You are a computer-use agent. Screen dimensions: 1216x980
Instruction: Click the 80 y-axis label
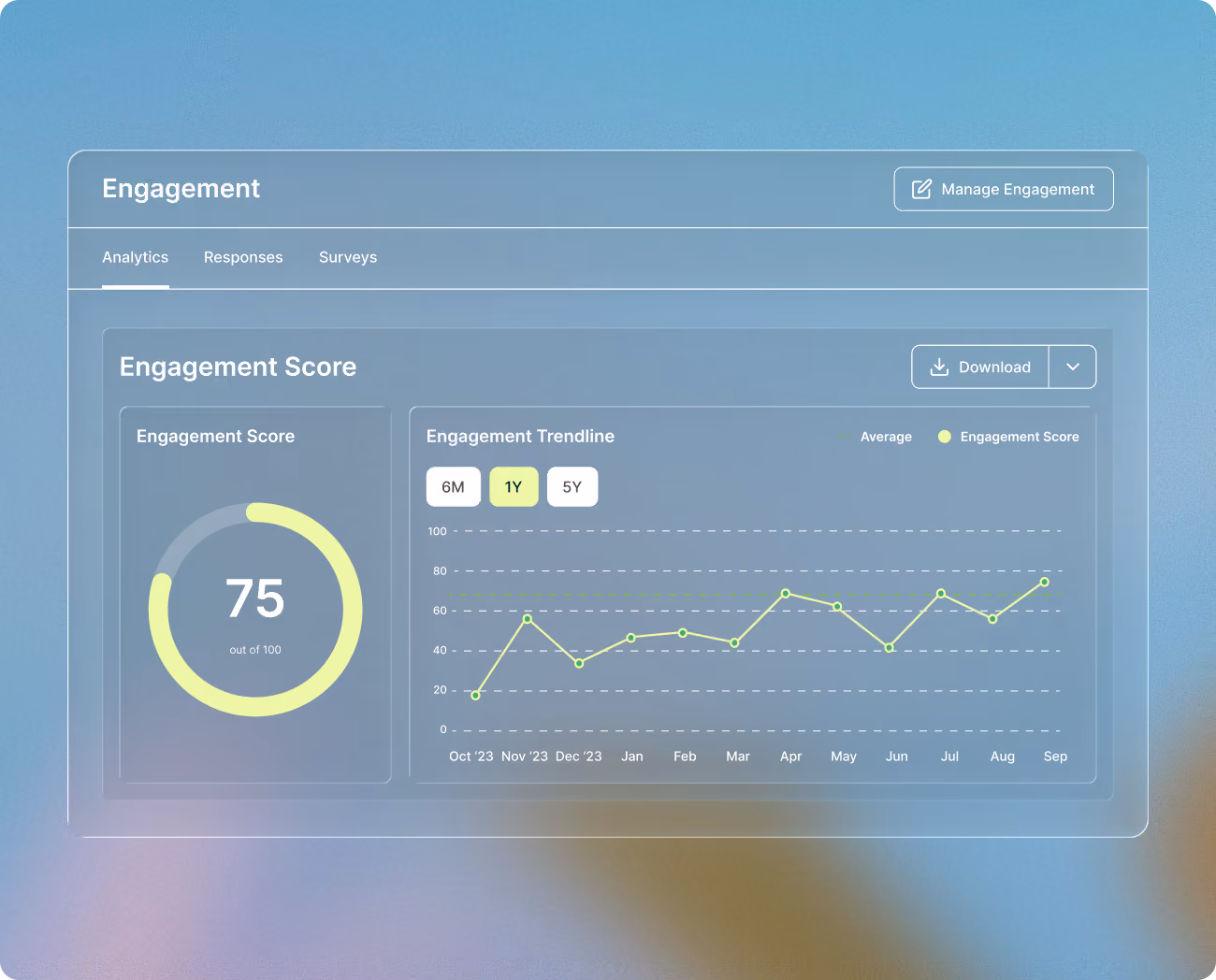point(440,570)
